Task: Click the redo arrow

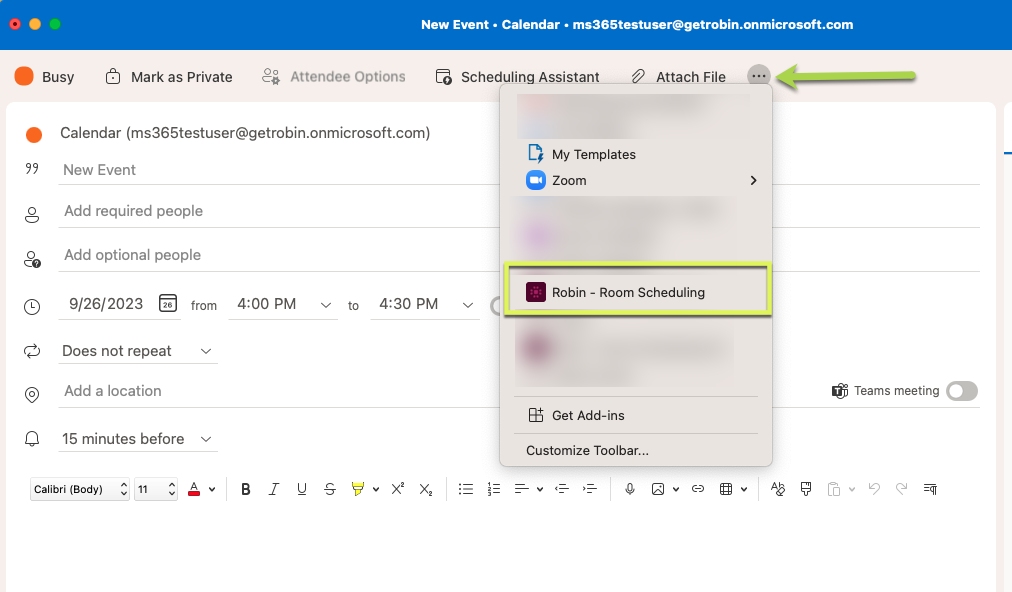Action: 902,489
